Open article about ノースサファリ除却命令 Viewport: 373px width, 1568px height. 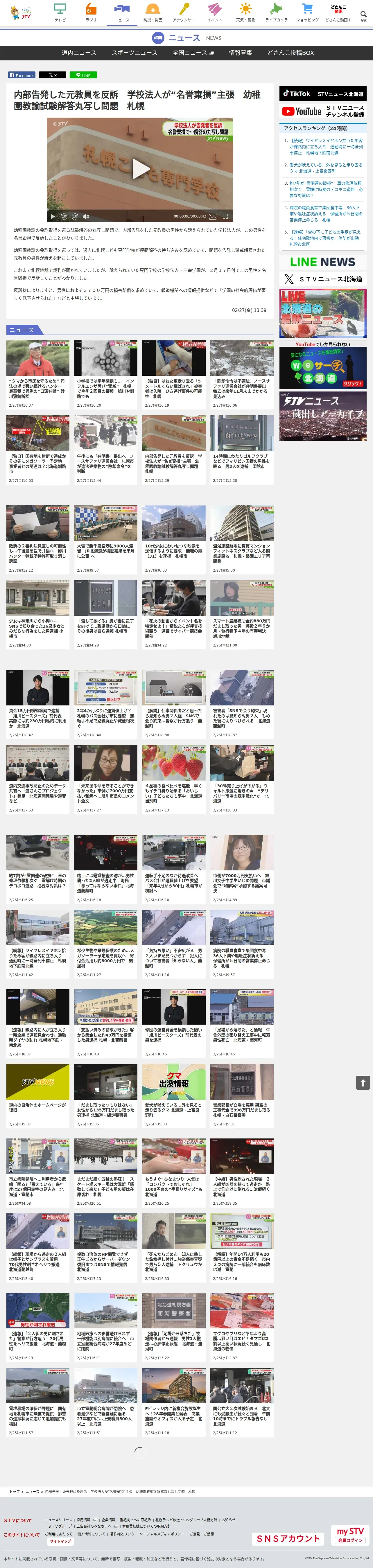pyautogui.click(x=242, y=374)
